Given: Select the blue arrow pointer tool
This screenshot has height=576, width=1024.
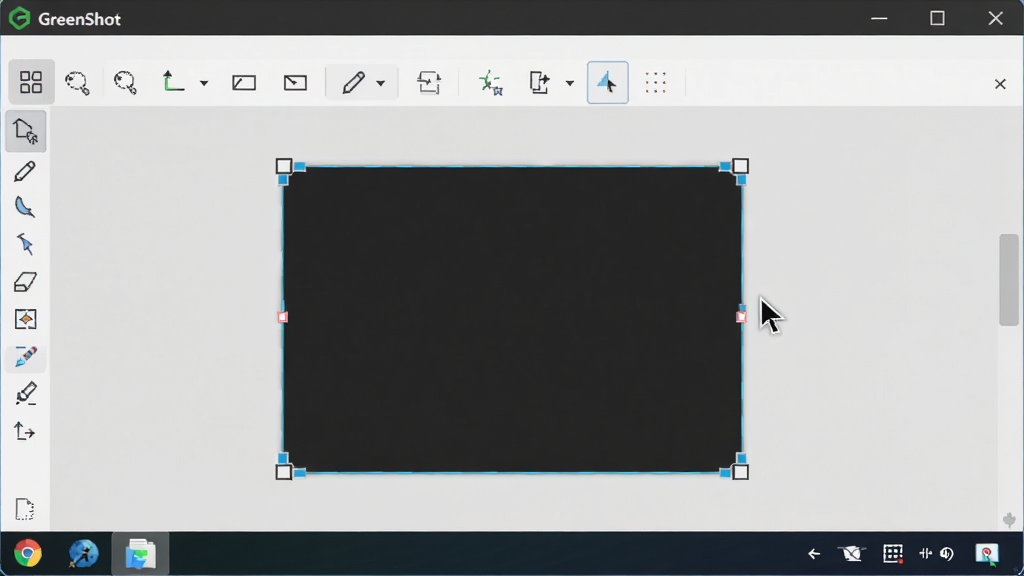Looking at the screenshot, I should coord(25,244).
